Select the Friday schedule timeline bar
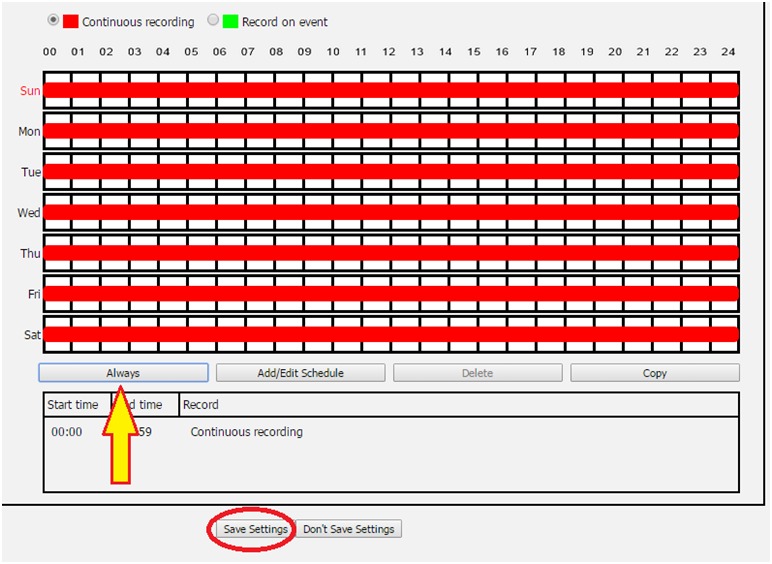The height and width of the screenshot is (564, 772). coord(390,294)
